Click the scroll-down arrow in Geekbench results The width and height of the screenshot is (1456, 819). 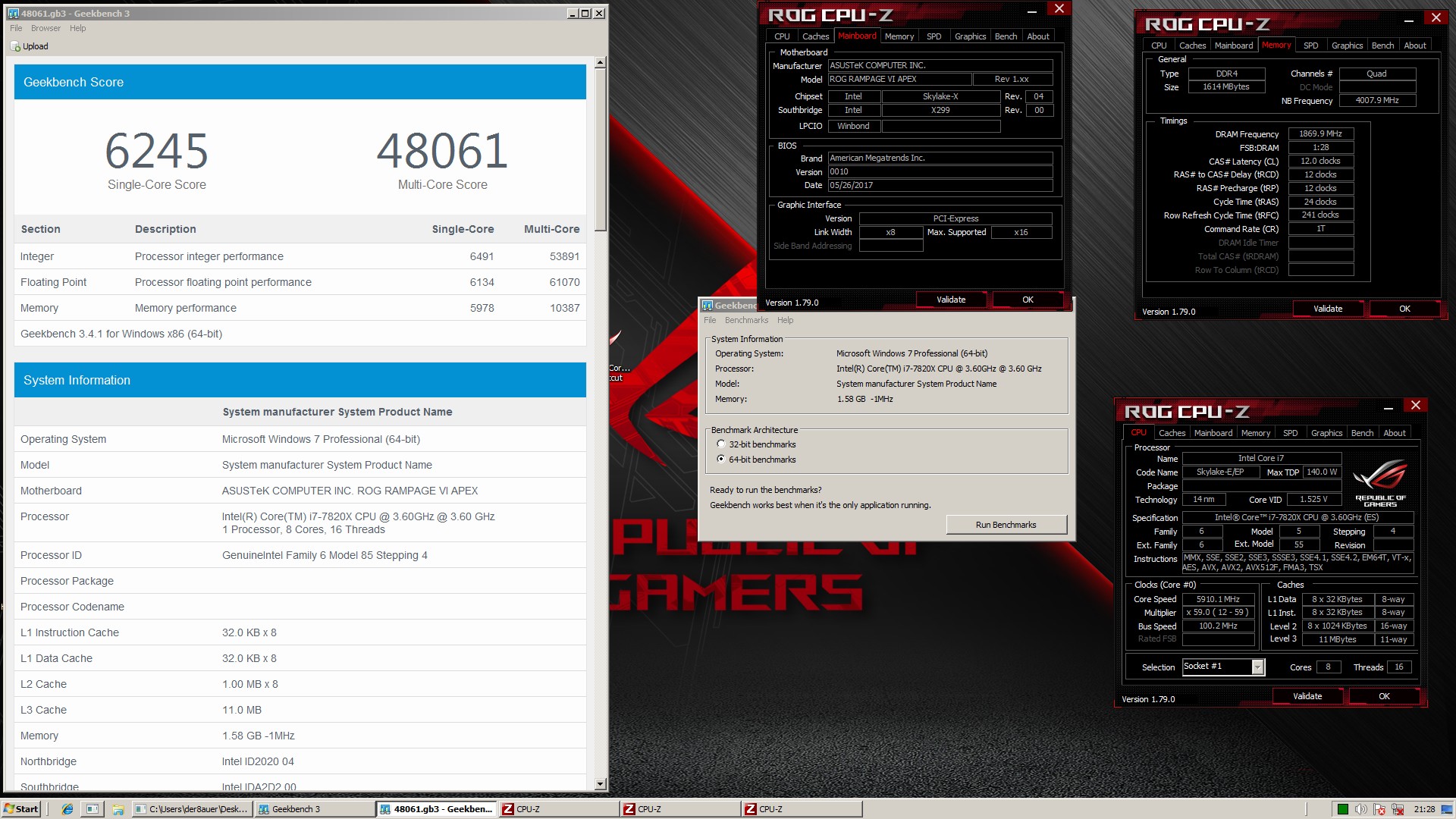tap(601, 784)
